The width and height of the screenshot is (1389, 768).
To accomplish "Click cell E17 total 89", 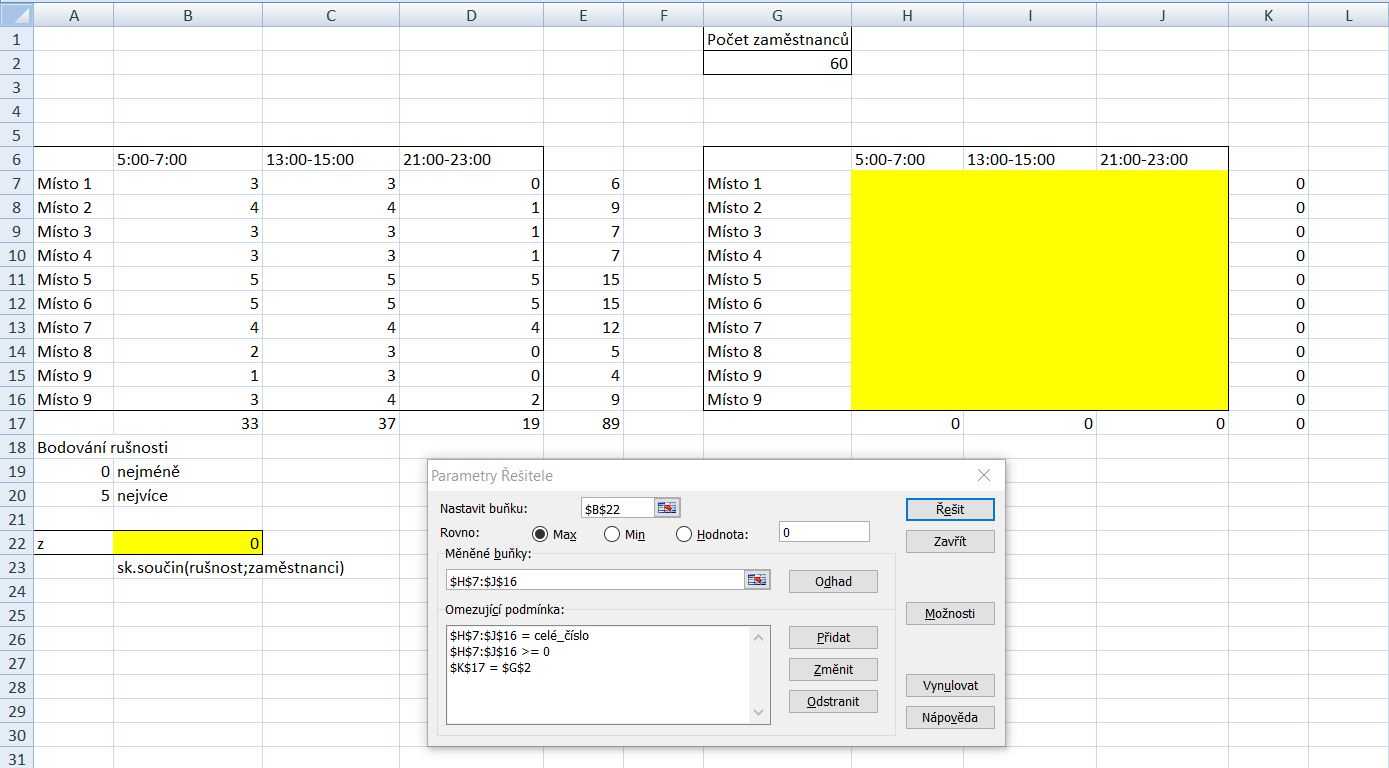I will [583, 423].
